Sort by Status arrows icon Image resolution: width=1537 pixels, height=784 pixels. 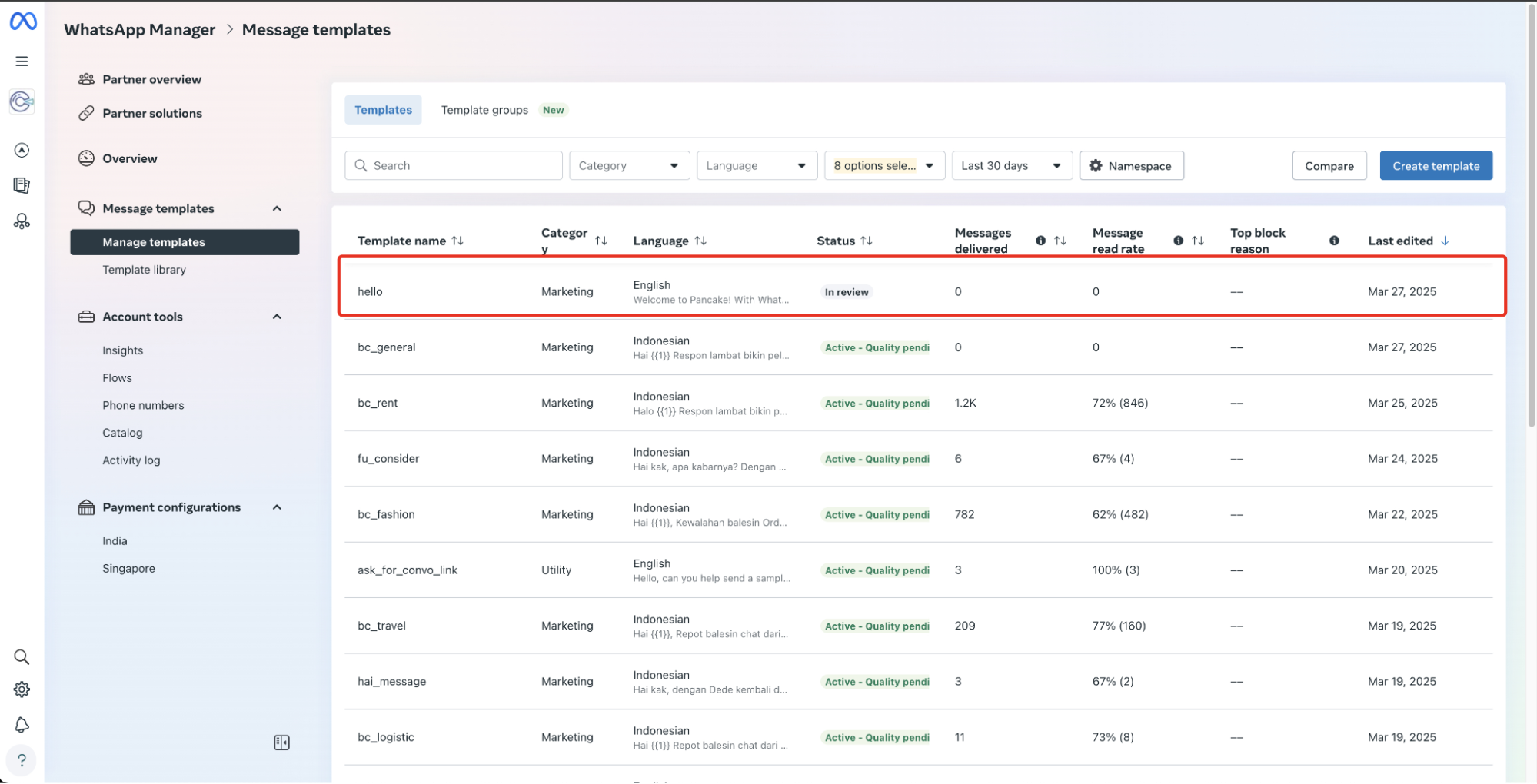(867, 241)
